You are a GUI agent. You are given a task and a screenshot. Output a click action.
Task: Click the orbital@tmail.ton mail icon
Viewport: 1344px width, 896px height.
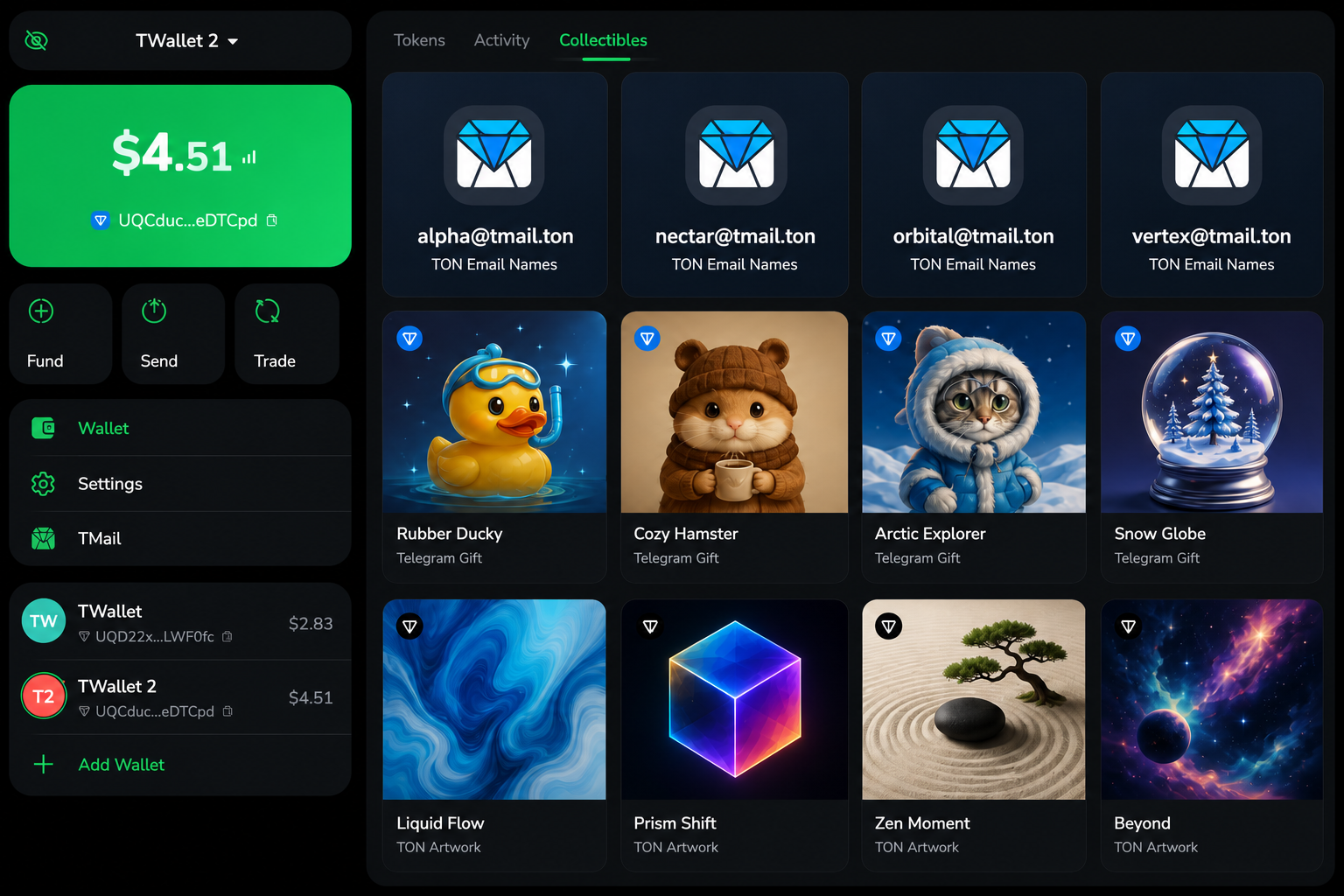(973, 155)
